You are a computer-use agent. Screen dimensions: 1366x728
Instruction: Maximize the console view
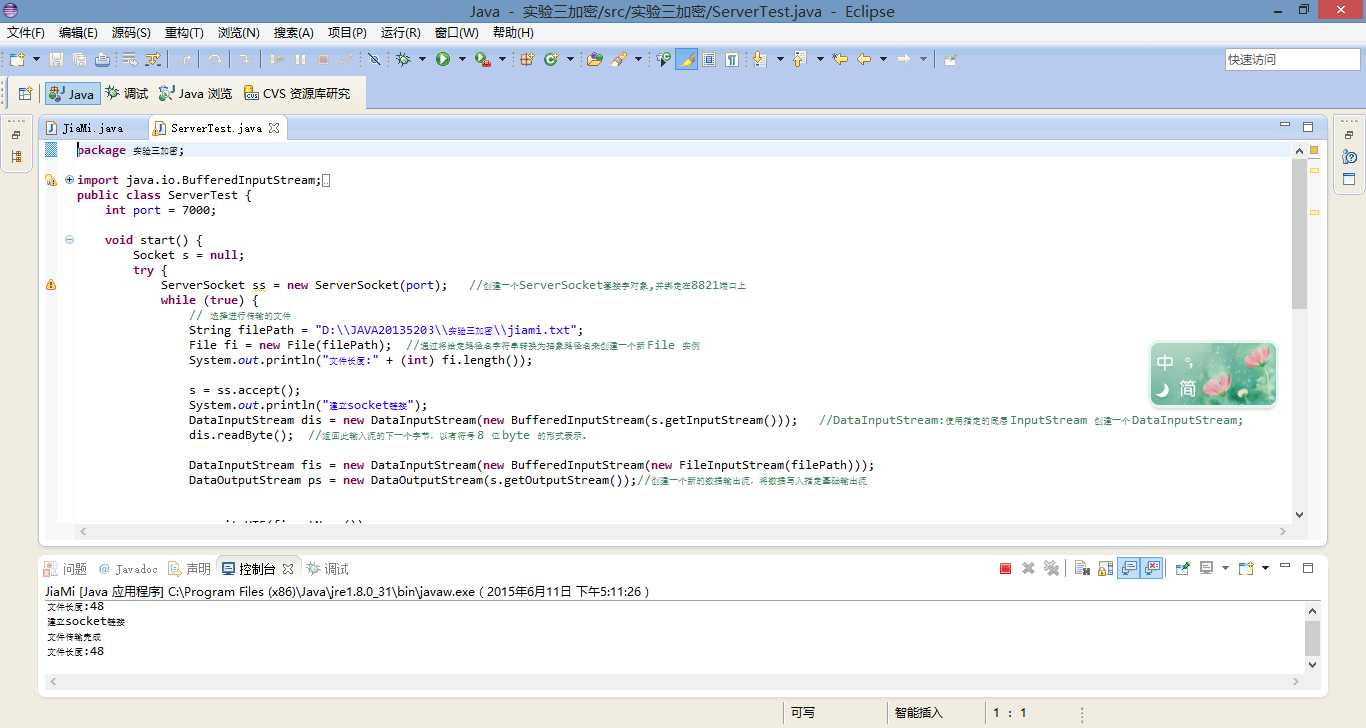pos(1307,568)
